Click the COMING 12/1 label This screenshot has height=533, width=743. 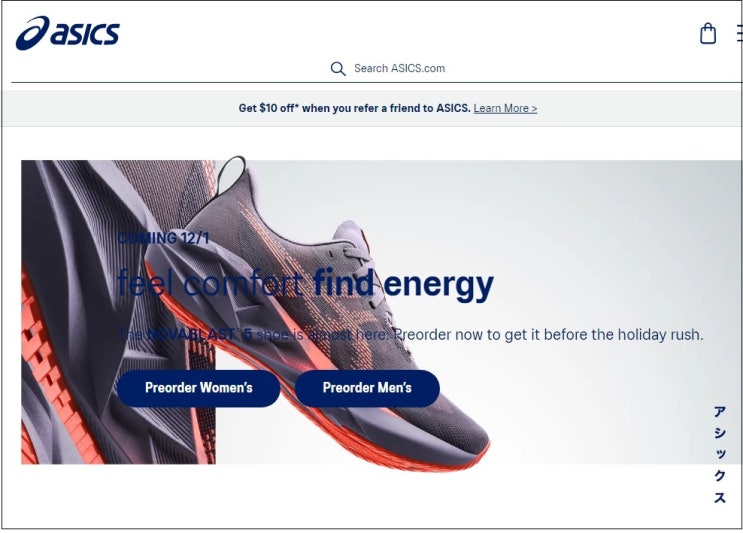163,238
